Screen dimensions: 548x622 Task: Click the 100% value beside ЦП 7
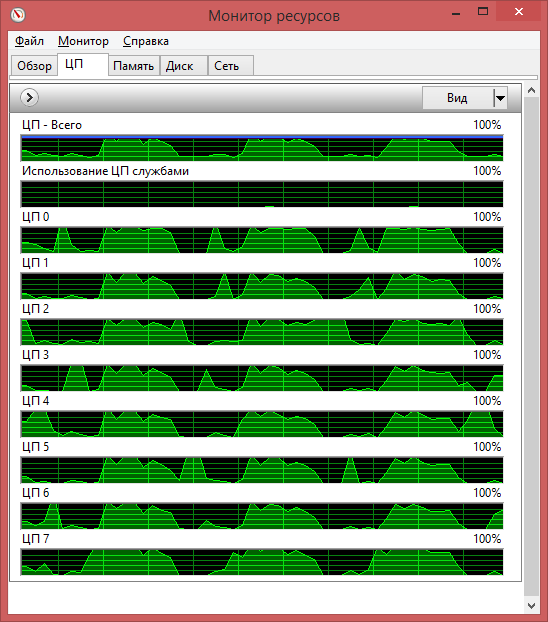coord(487,539)
